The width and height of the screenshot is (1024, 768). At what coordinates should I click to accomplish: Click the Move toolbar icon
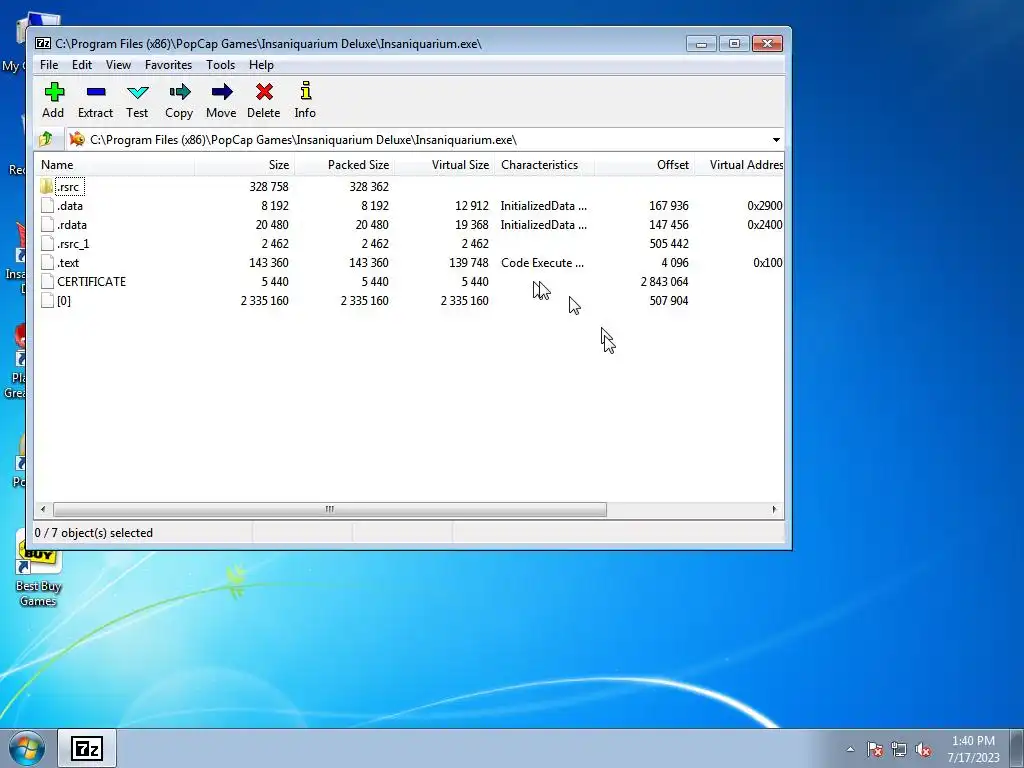pyautogui.click(x=221, y=91)
